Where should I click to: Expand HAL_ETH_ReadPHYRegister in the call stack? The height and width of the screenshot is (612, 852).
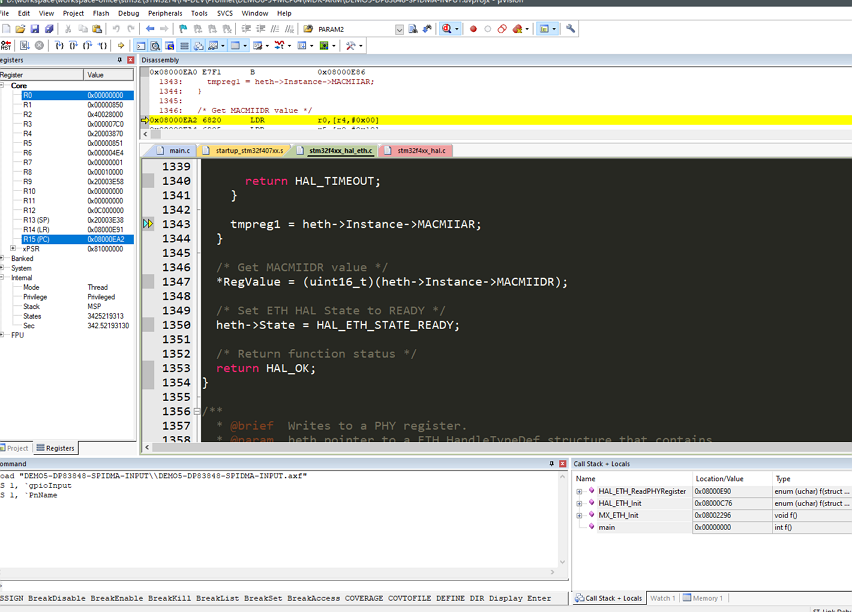point(579,491)
